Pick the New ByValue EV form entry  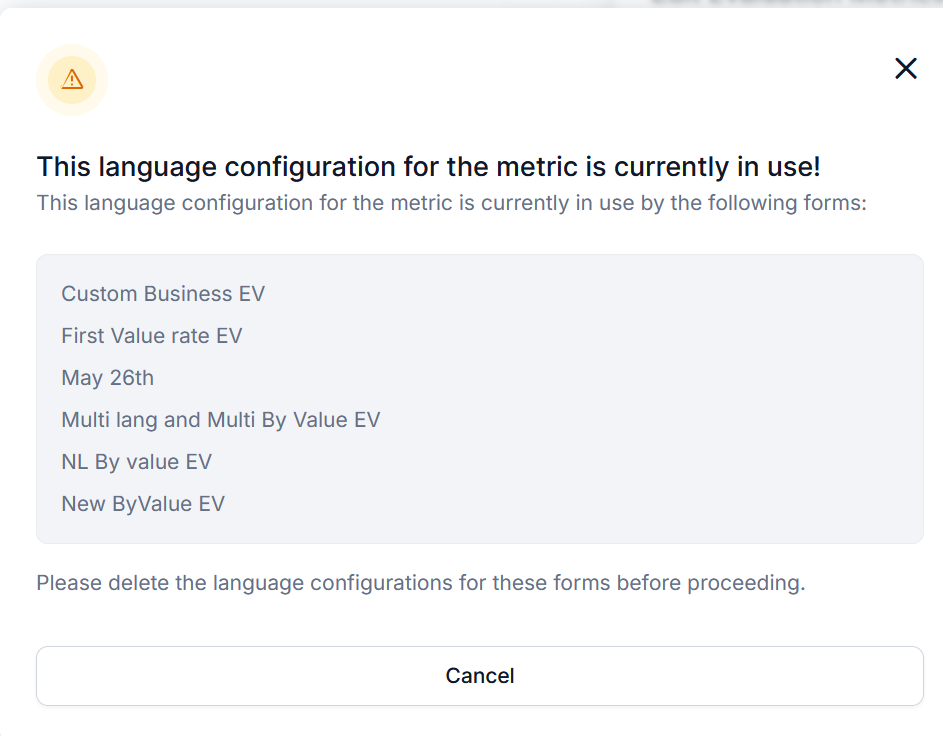(x=143, y=504)
